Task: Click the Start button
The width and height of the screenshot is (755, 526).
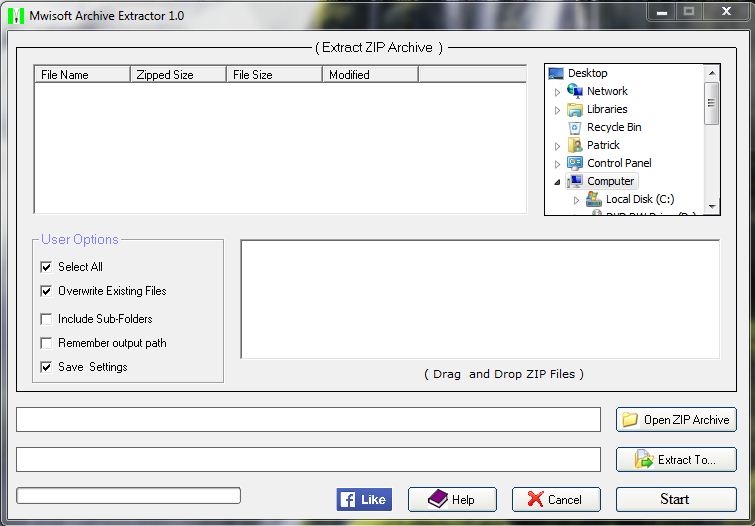Action: click(x=675, y=499)
